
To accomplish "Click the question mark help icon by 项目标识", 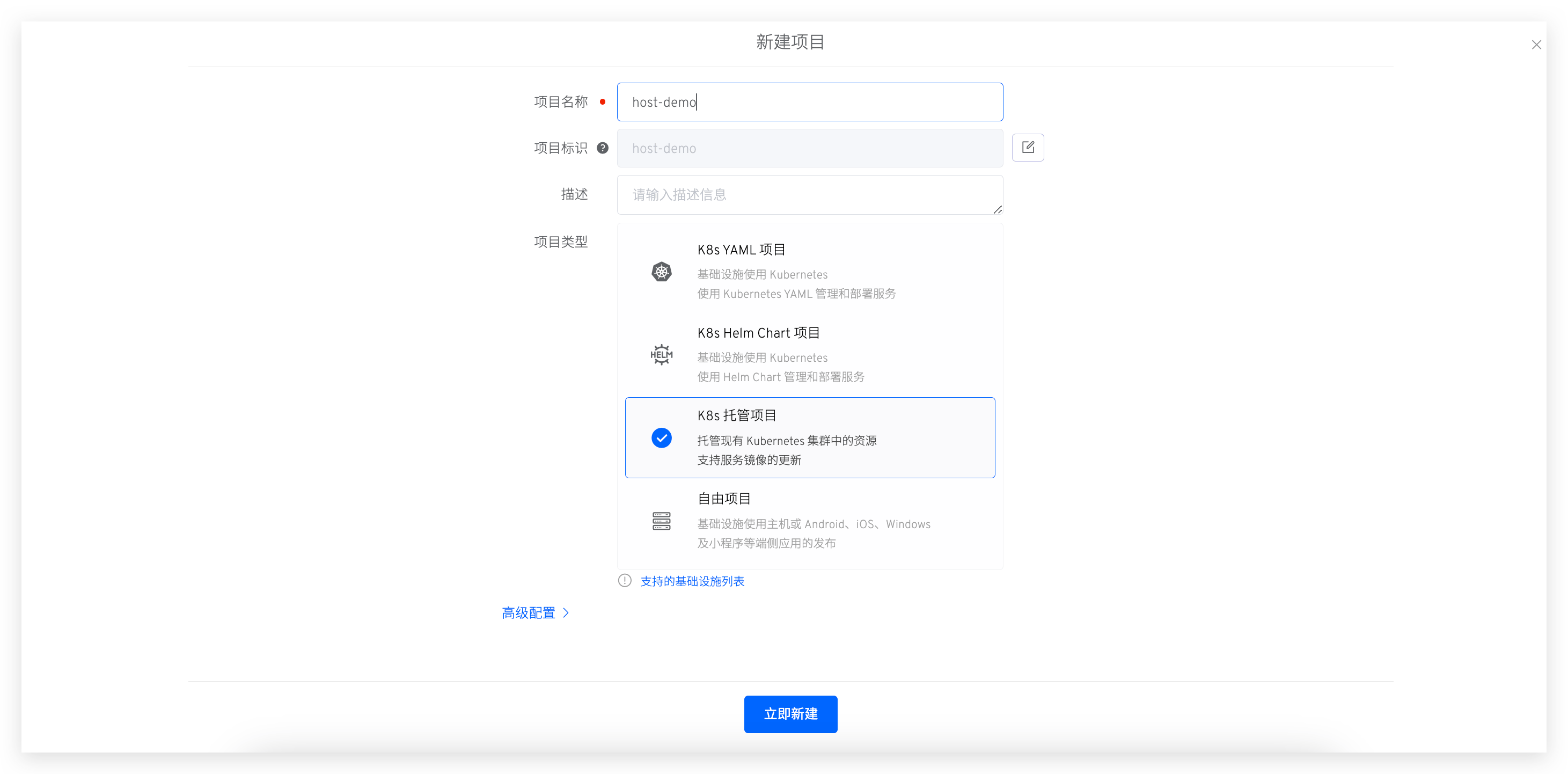I will (x=602, y=148).
